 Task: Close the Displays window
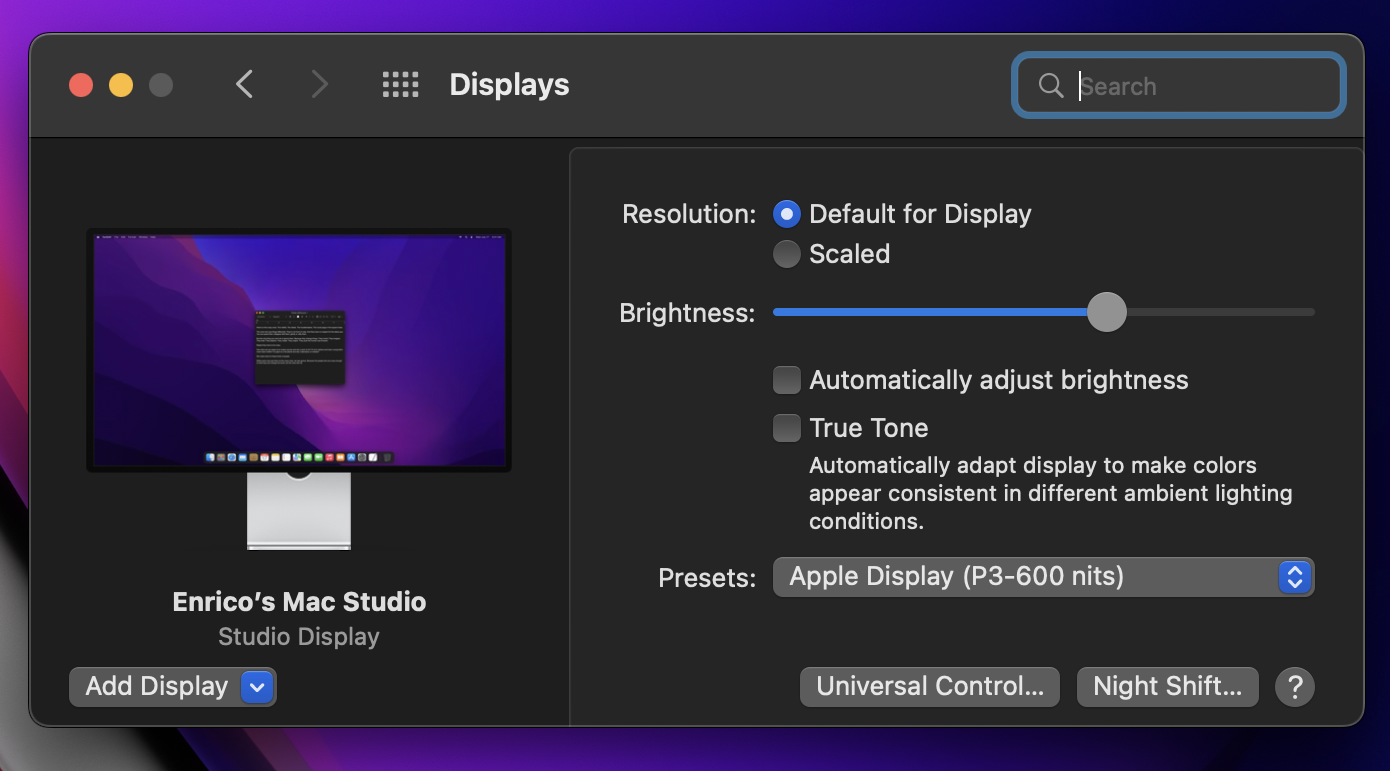tap(81, 85)
